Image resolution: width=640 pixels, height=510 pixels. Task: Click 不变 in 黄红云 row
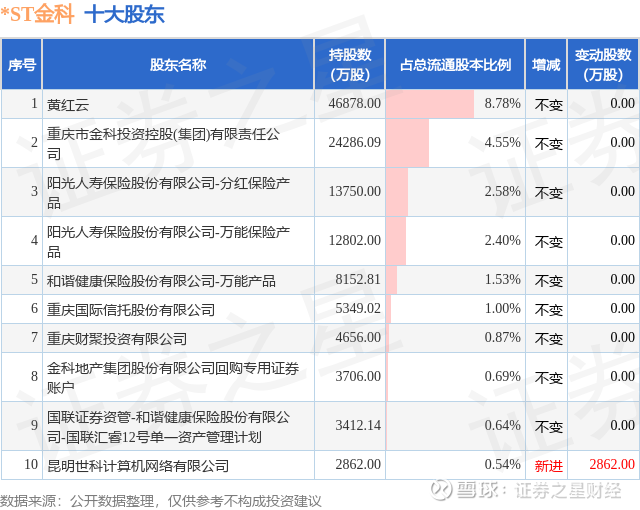coord(549,105)
